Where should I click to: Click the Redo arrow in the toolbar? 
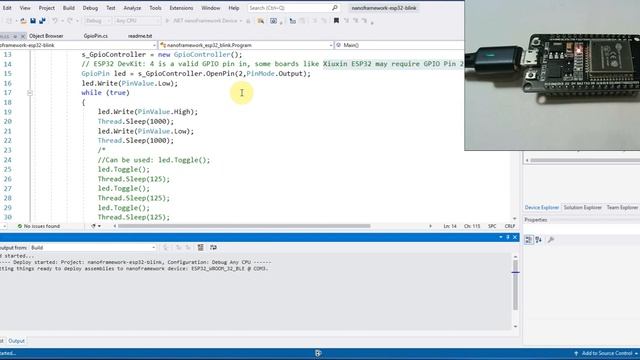click(70, 21)
